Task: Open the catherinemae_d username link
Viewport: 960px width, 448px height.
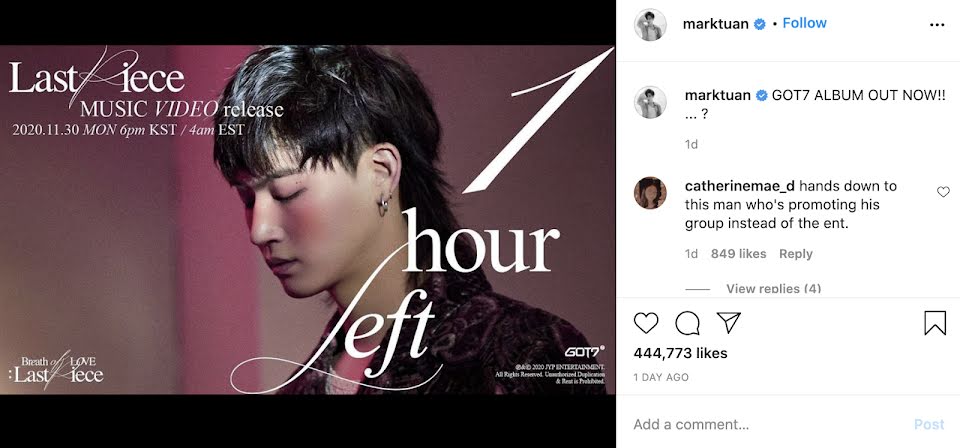Action: point(739,186)
